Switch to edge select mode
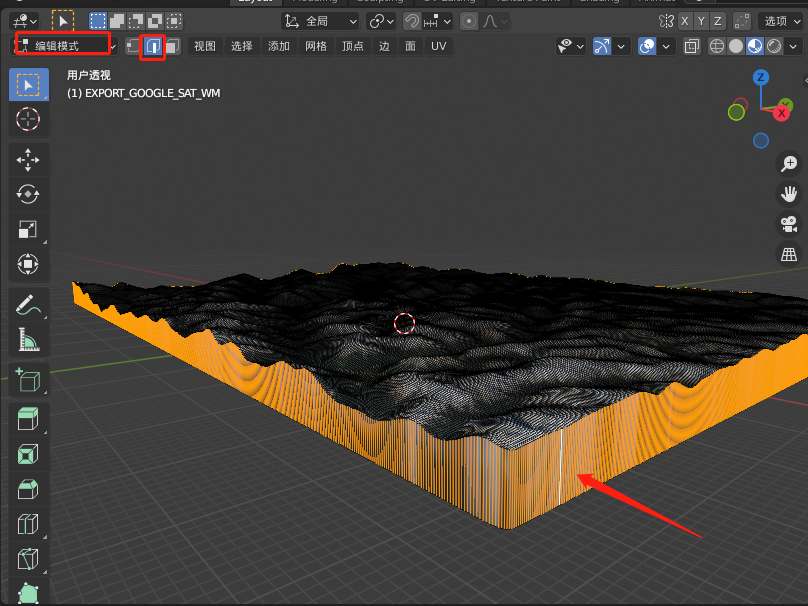This screenshot has width=808, height=606. (x=153, y=46)
